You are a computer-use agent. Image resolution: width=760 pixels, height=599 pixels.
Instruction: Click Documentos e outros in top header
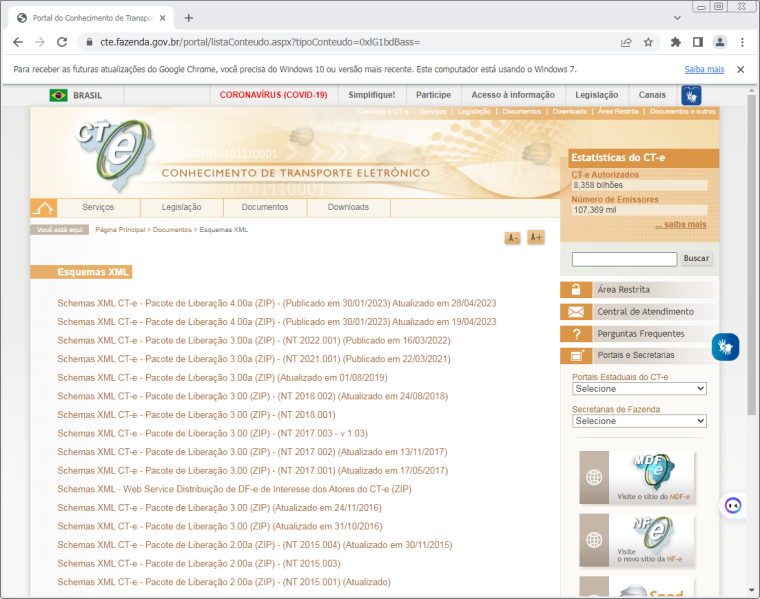(x=682, y=111)
